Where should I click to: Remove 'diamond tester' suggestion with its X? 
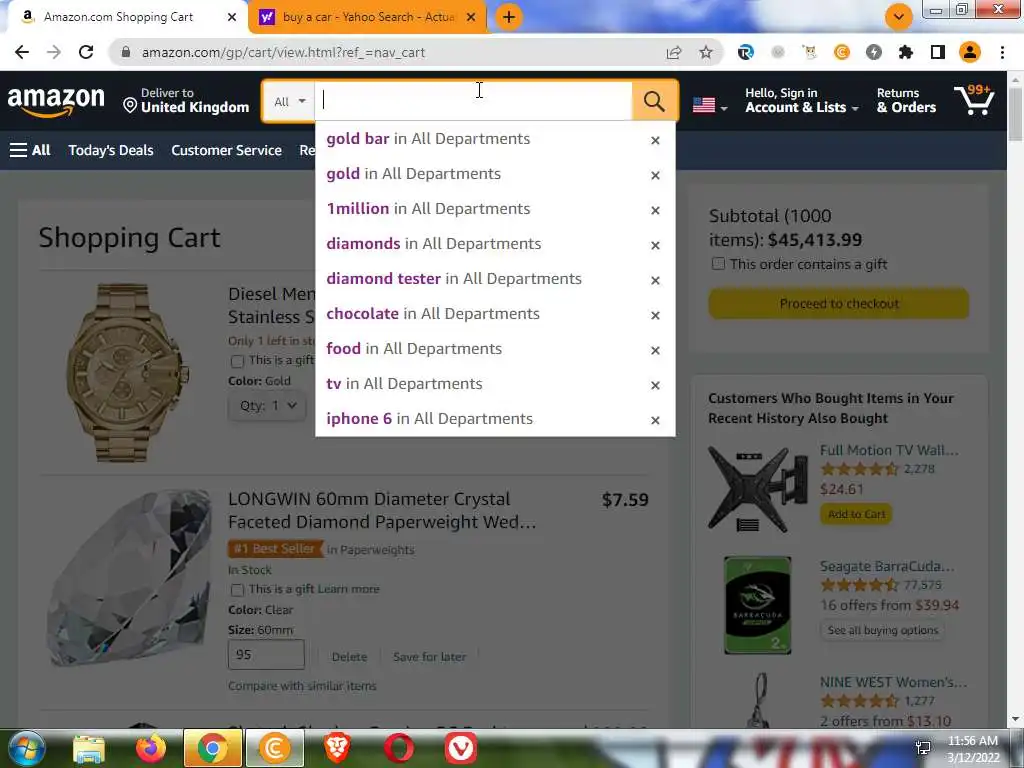tap(655, 280)
